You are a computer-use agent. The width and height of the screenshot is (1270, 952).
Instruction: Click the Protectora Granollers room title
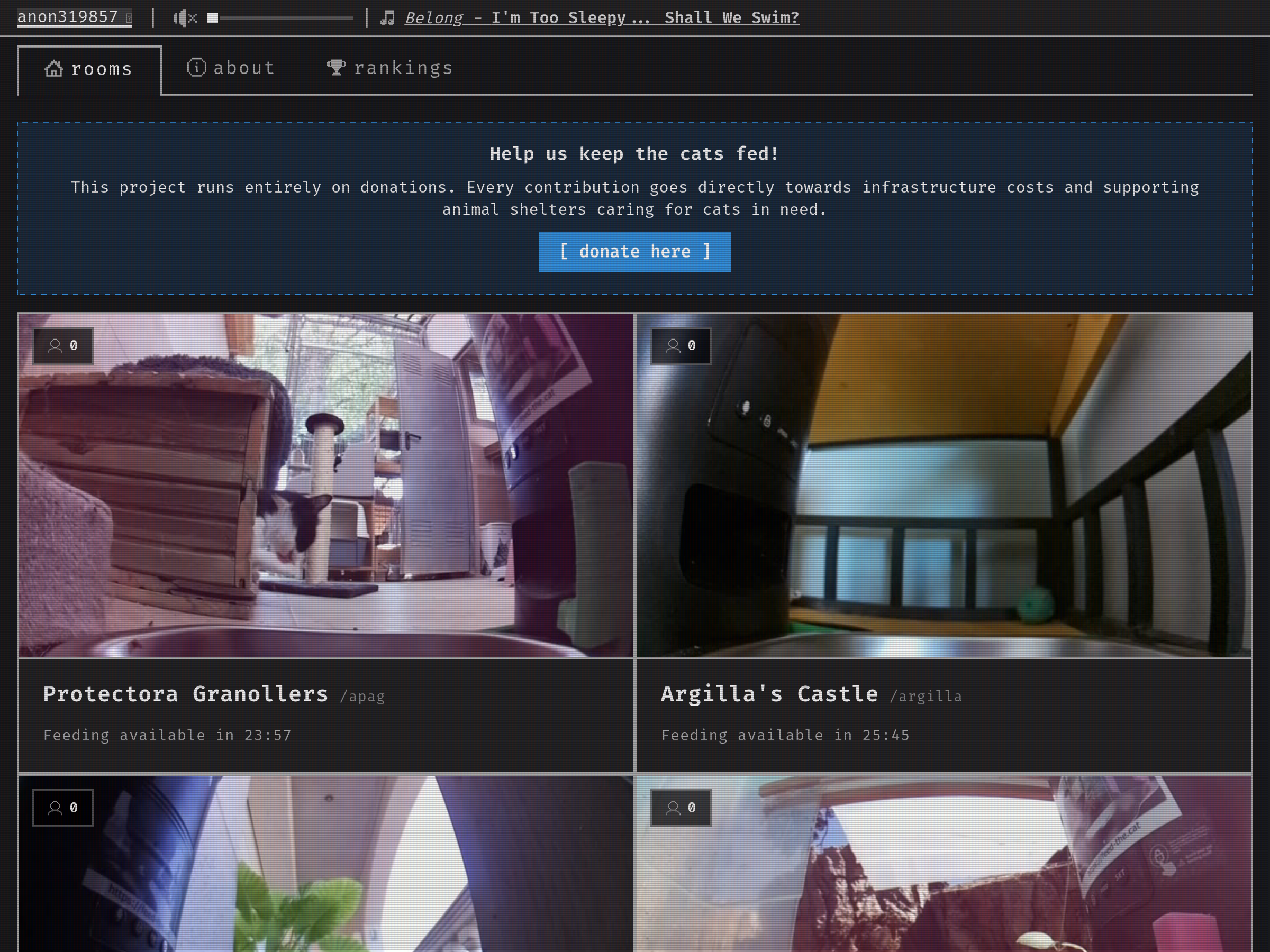click(x=185, y=694)
